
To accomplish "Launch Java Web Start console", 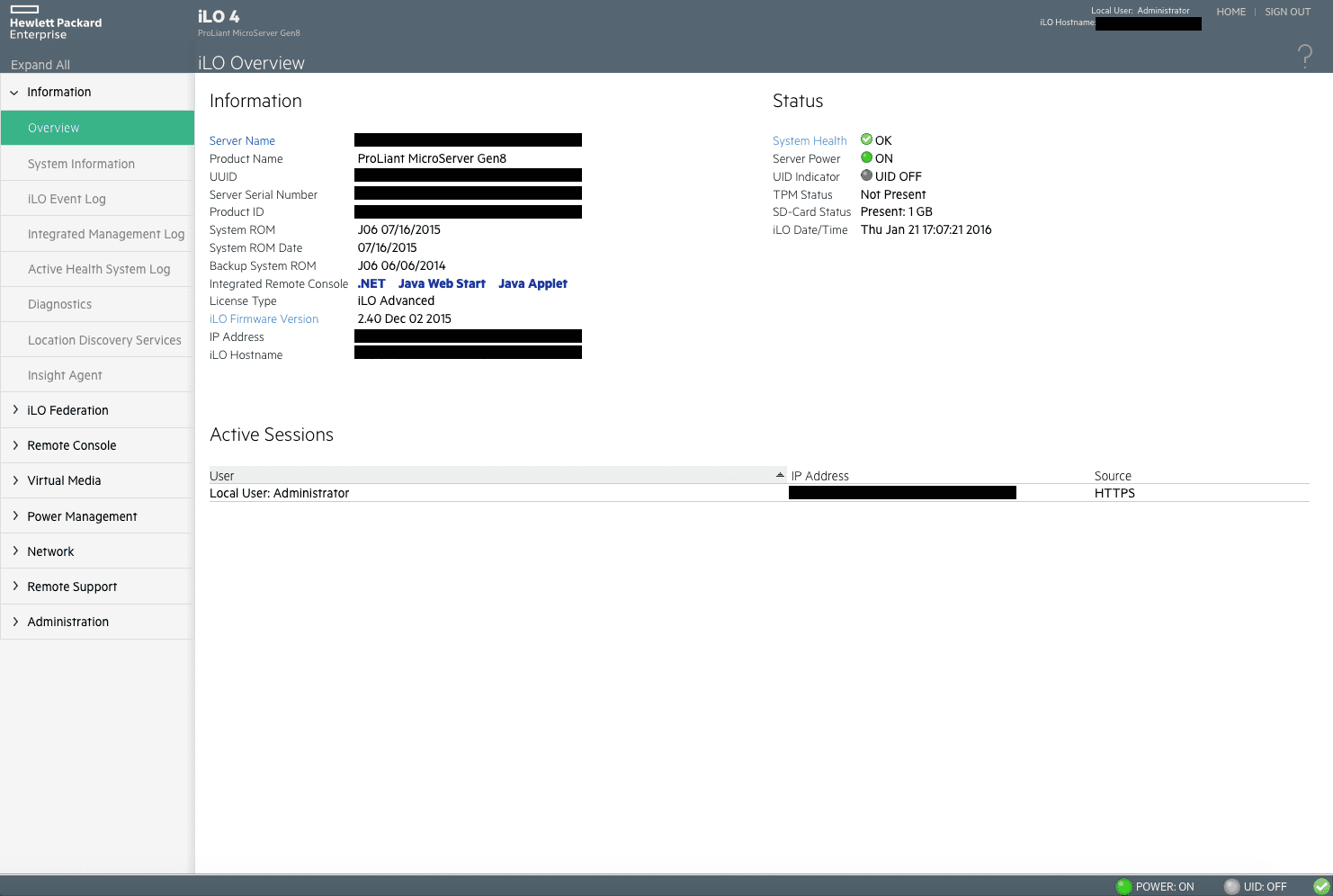I will pos(442,283).
